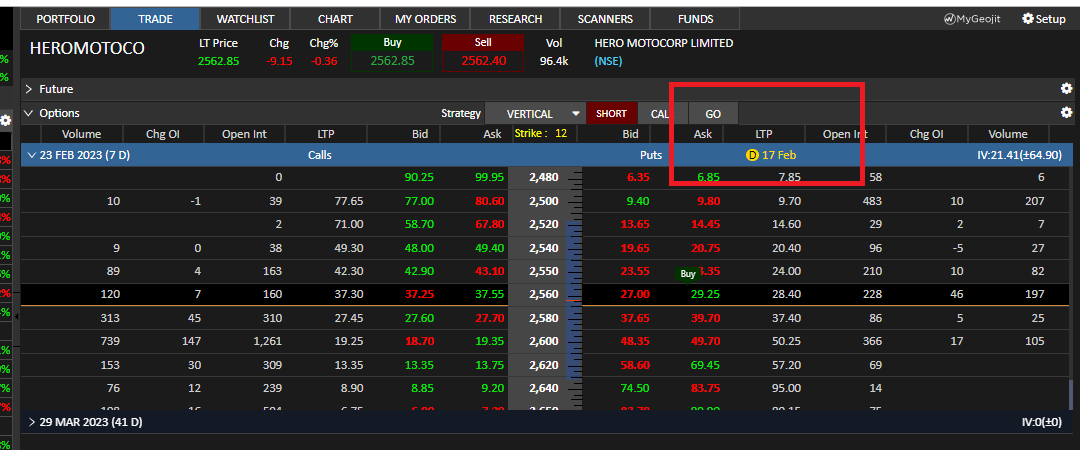1080x450 pixels.
Task: Click the Chg% value -0.36
Action: (x=324, y=61)
